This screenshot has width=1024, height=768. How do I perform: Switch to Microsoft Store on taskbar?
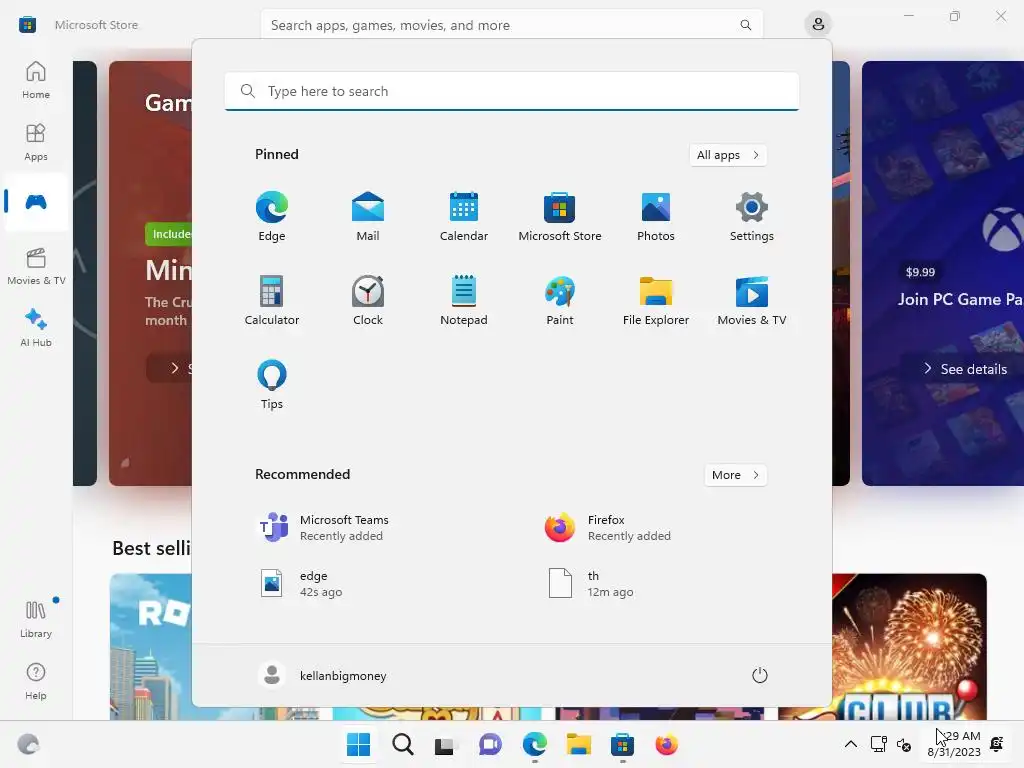622,744
